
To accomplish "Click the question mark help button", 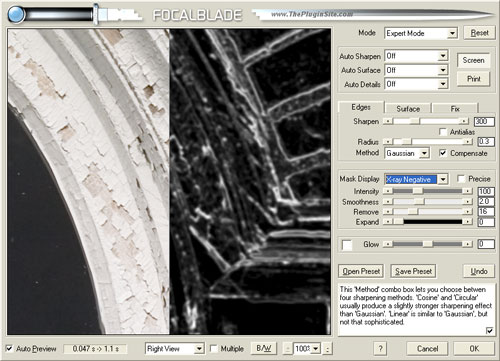I will [381, 349].
